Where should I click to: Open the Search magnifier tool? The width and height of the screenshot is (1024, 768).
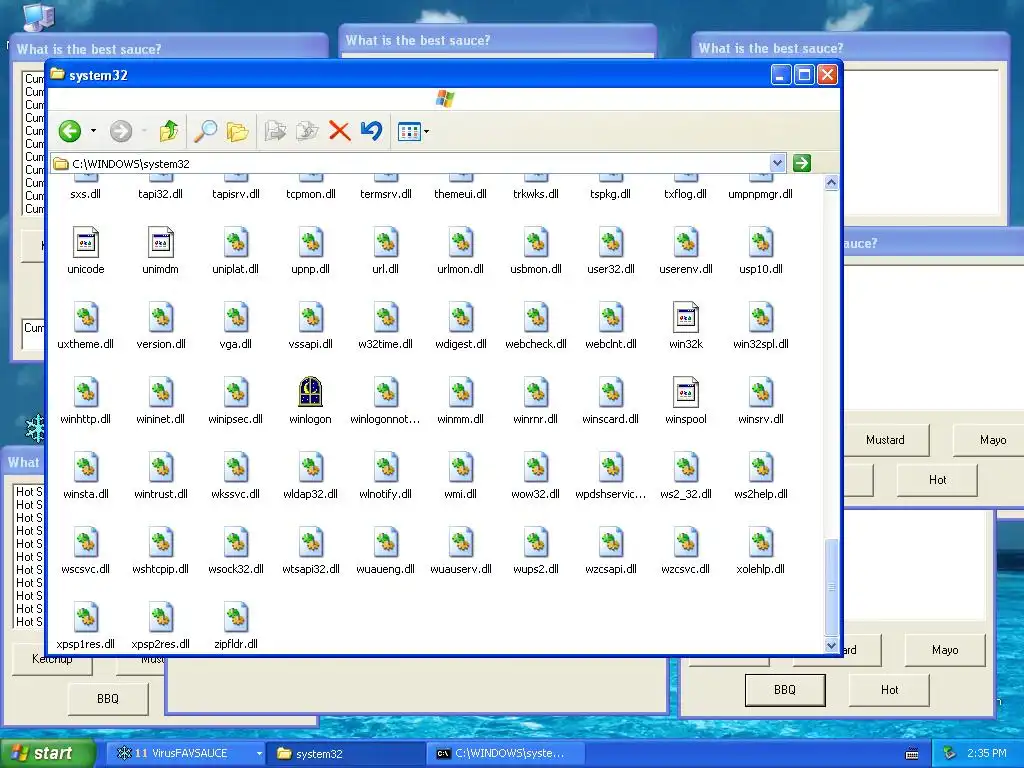(206, 131)
